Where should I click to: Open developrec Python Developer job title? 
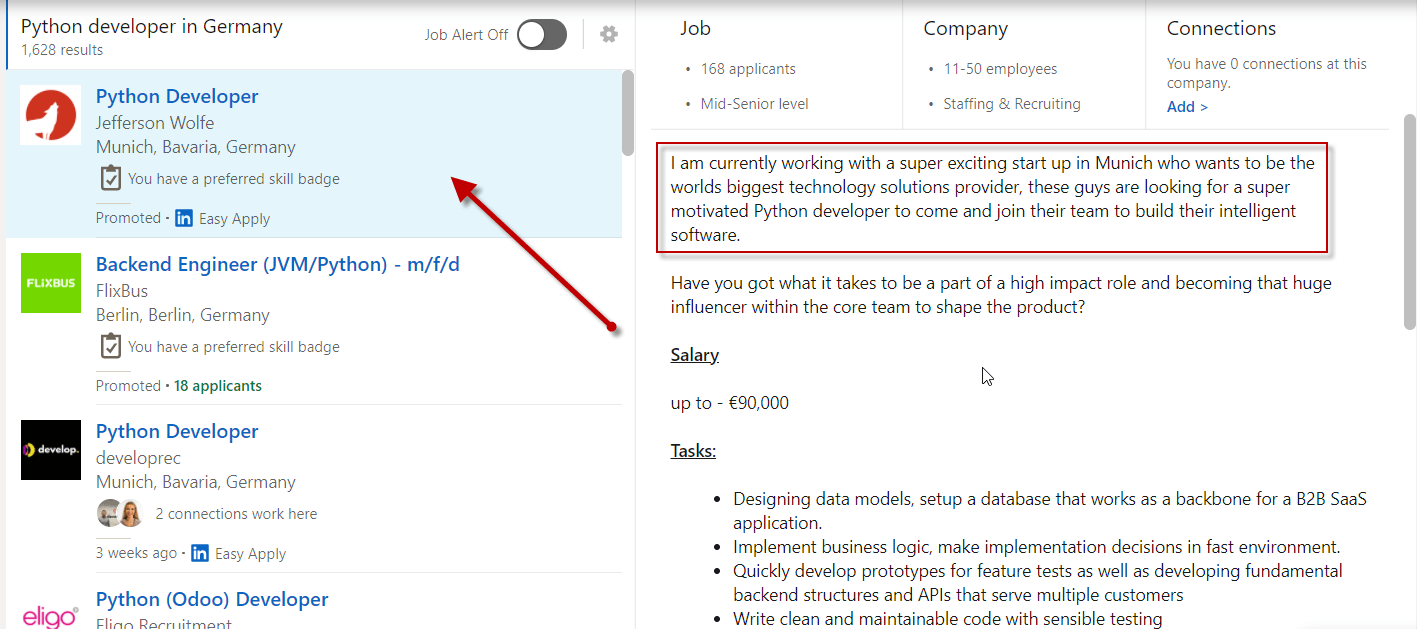point(177,431)
